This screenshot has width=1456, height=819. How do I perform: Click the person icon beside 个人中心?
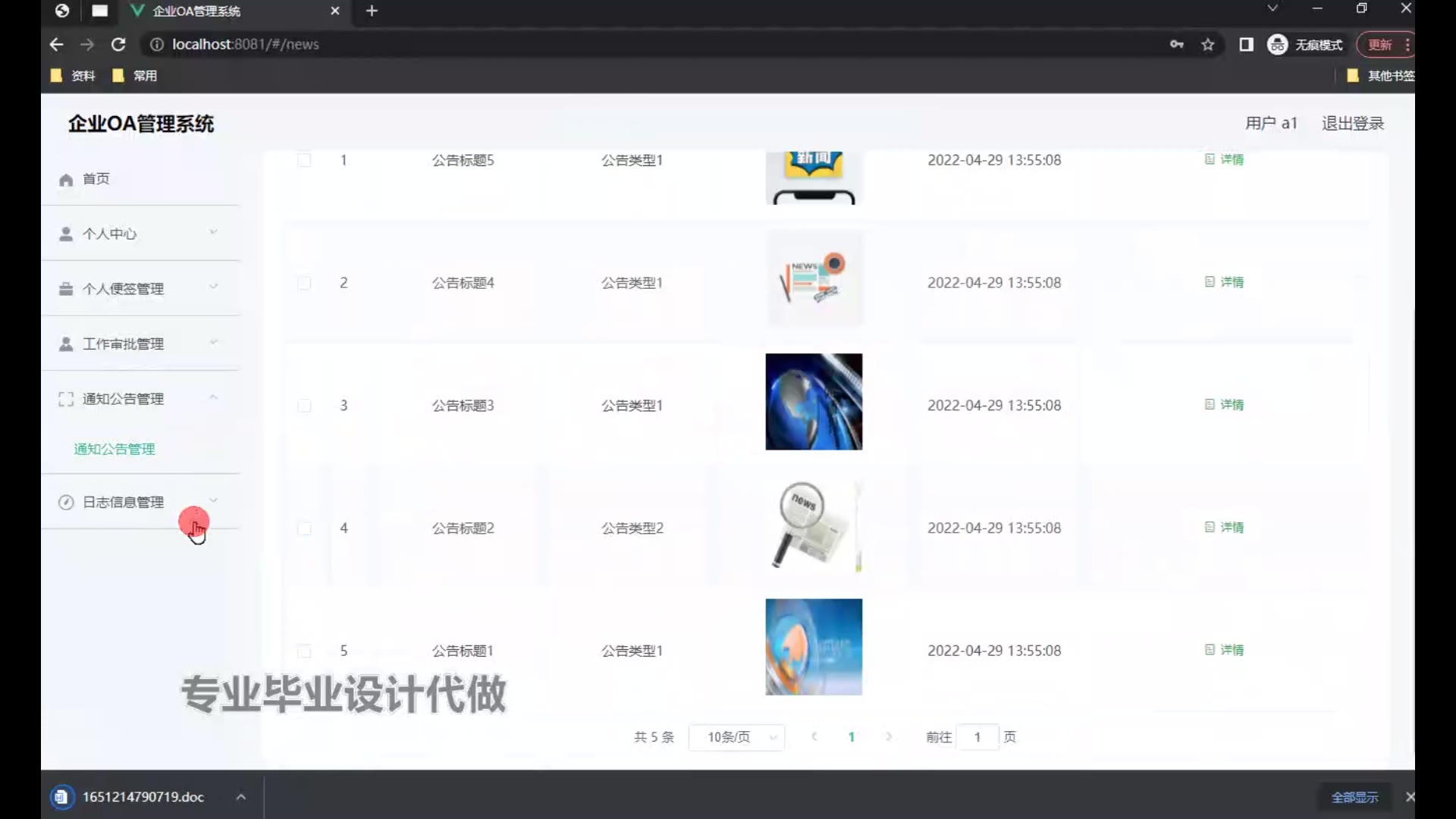tap(66, 234)
